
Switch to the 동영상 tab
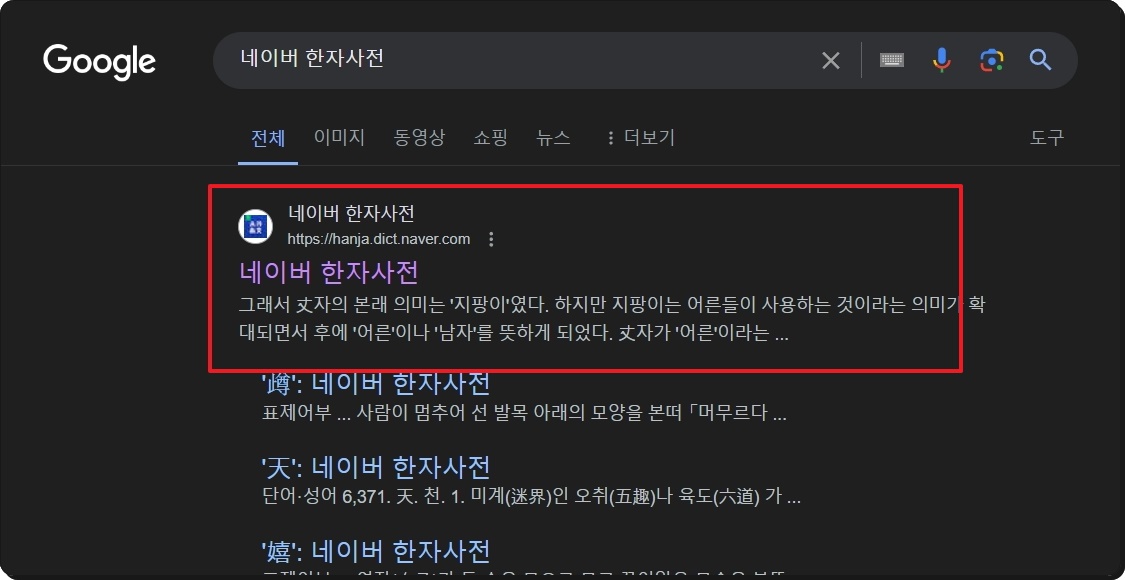coord(419,138)
